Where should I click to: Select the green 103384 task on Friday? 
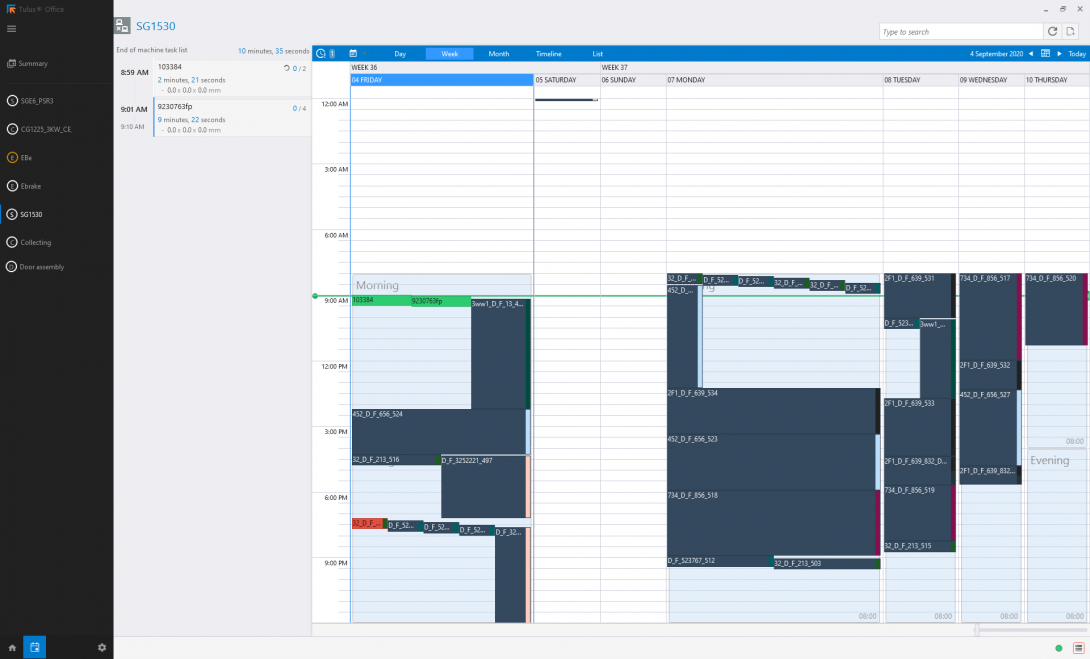[380, 301]
